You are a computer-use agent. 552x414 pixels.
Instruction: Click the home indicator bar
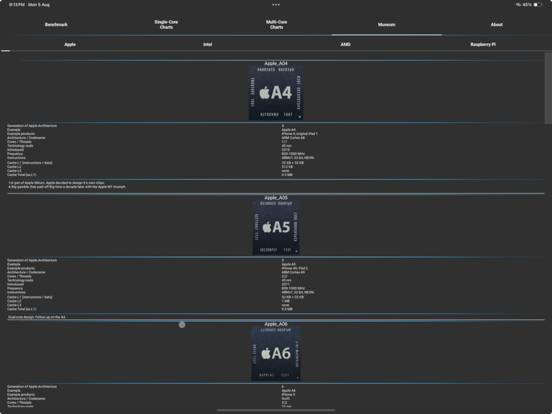tap(276, 410)
